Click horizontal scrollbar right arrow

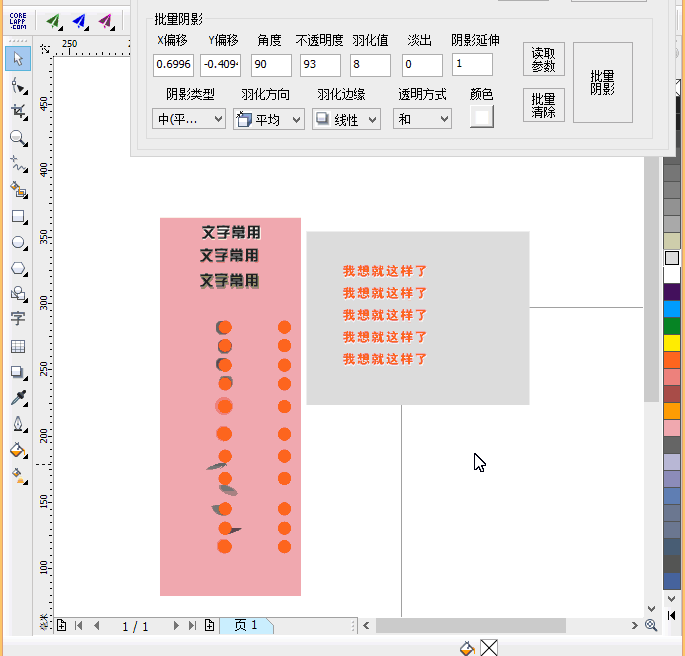(634, 625)
